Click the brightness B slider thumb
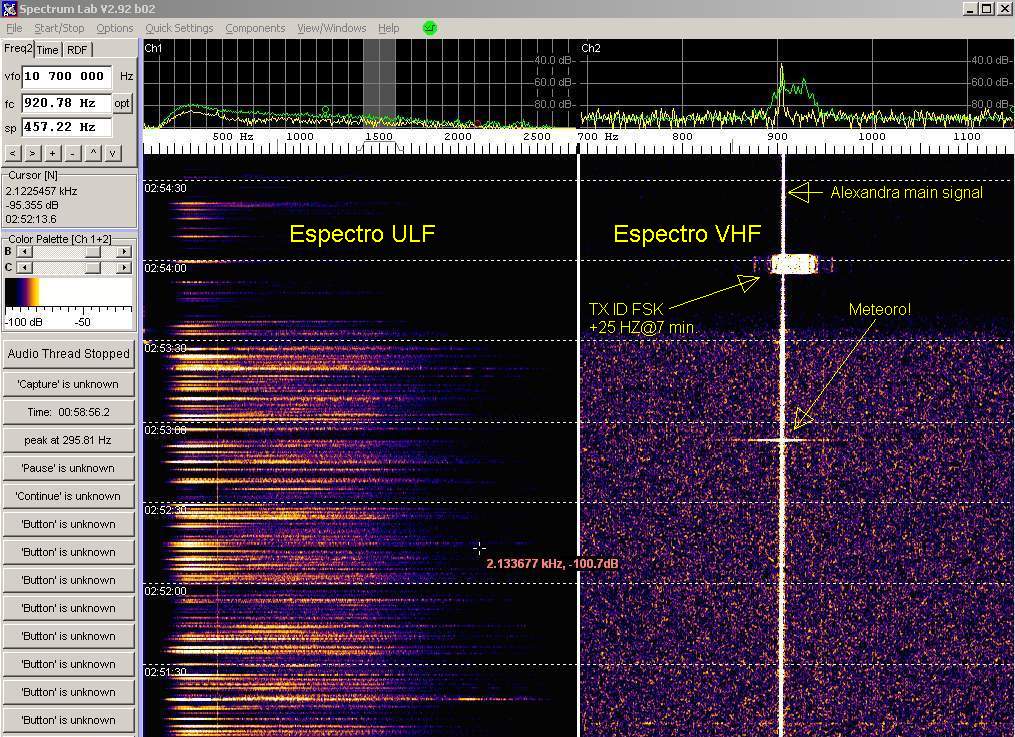The height and width of the screenshot is (737, 1015). click(x=93, y=252)
